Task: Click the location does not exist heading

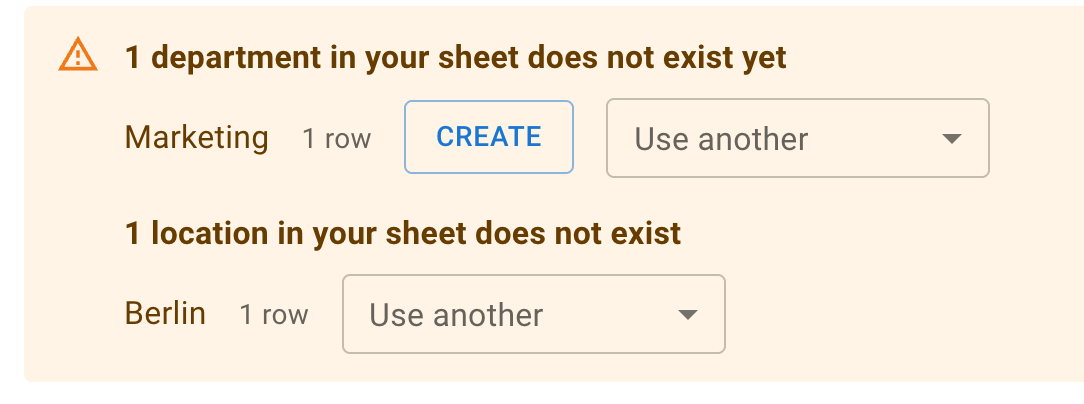Action: [x=403, y=234]
